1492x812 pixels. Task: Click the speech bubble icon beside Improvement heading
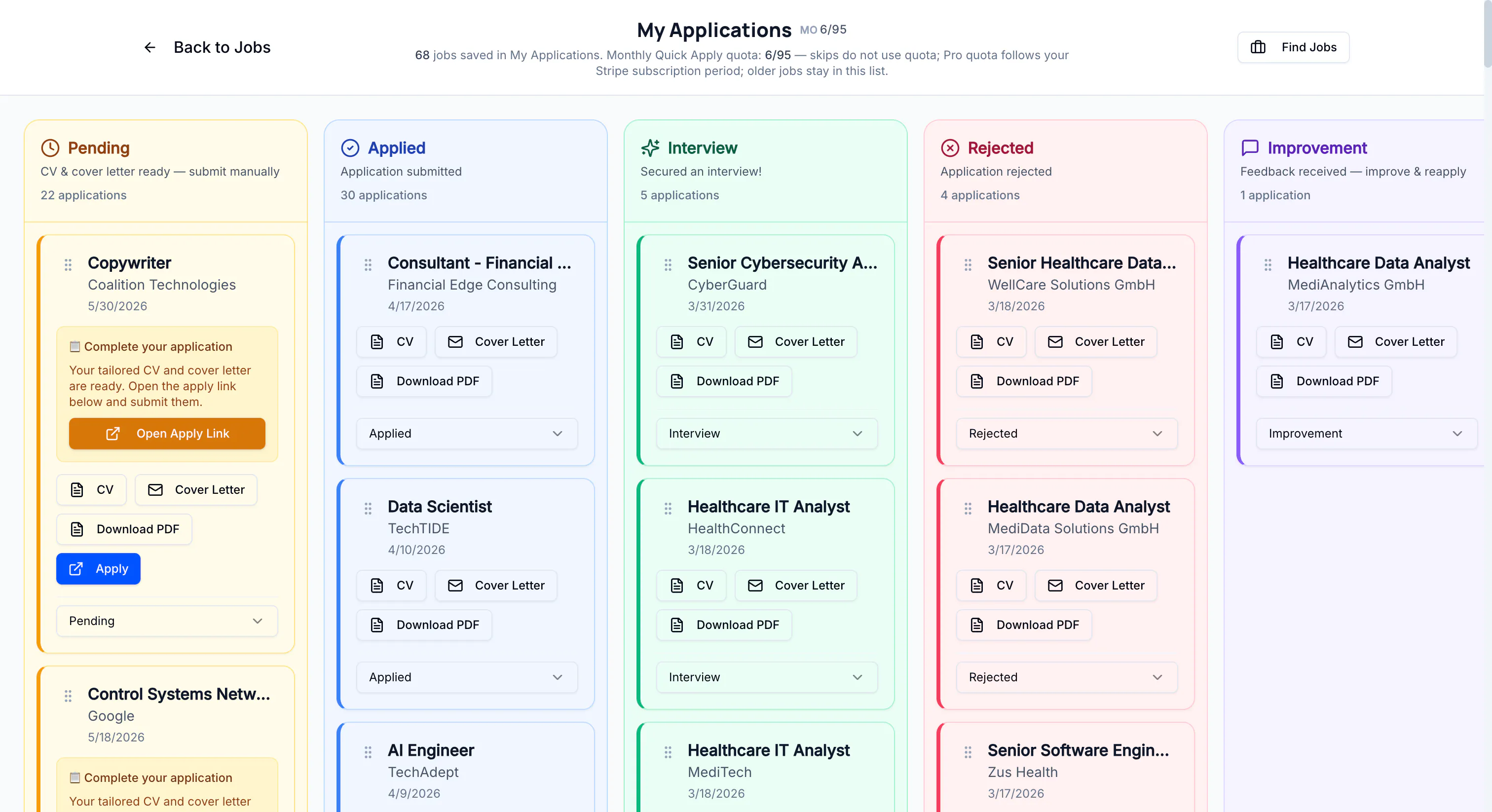[x=1250, y=148]
